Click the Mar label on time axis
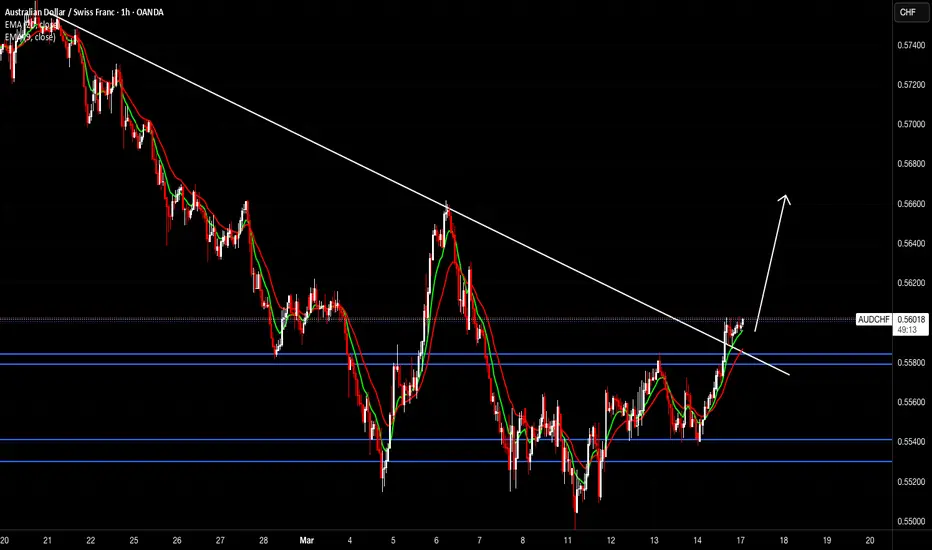Image resolution: width=932 pixels, height=550 pixels. pyautogui.click(x=307, y=540)
